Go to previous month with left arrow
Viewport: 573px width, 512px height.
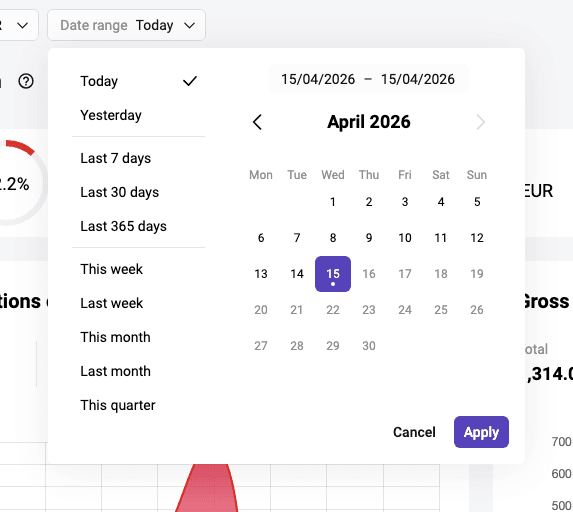click(x=257, y=122)
